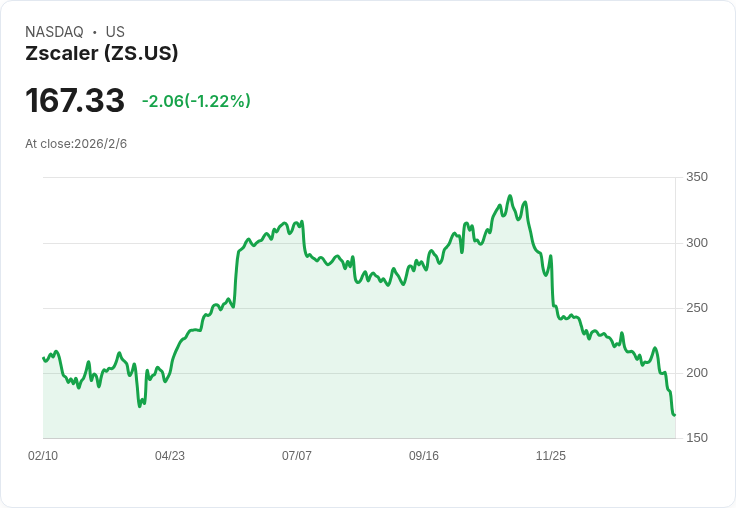
Task: Select the 04/23 date on x-axis
Action: click(x=170, y=456)
